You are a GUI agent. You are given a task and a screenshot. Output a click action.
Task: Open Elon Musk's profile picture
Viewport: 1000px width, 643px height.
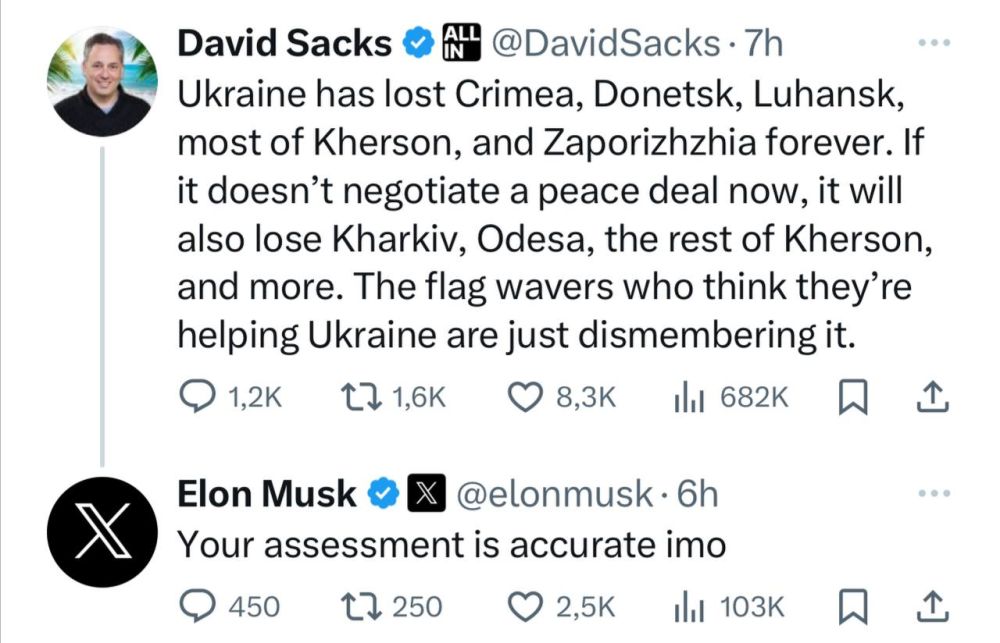coord(100,535)
